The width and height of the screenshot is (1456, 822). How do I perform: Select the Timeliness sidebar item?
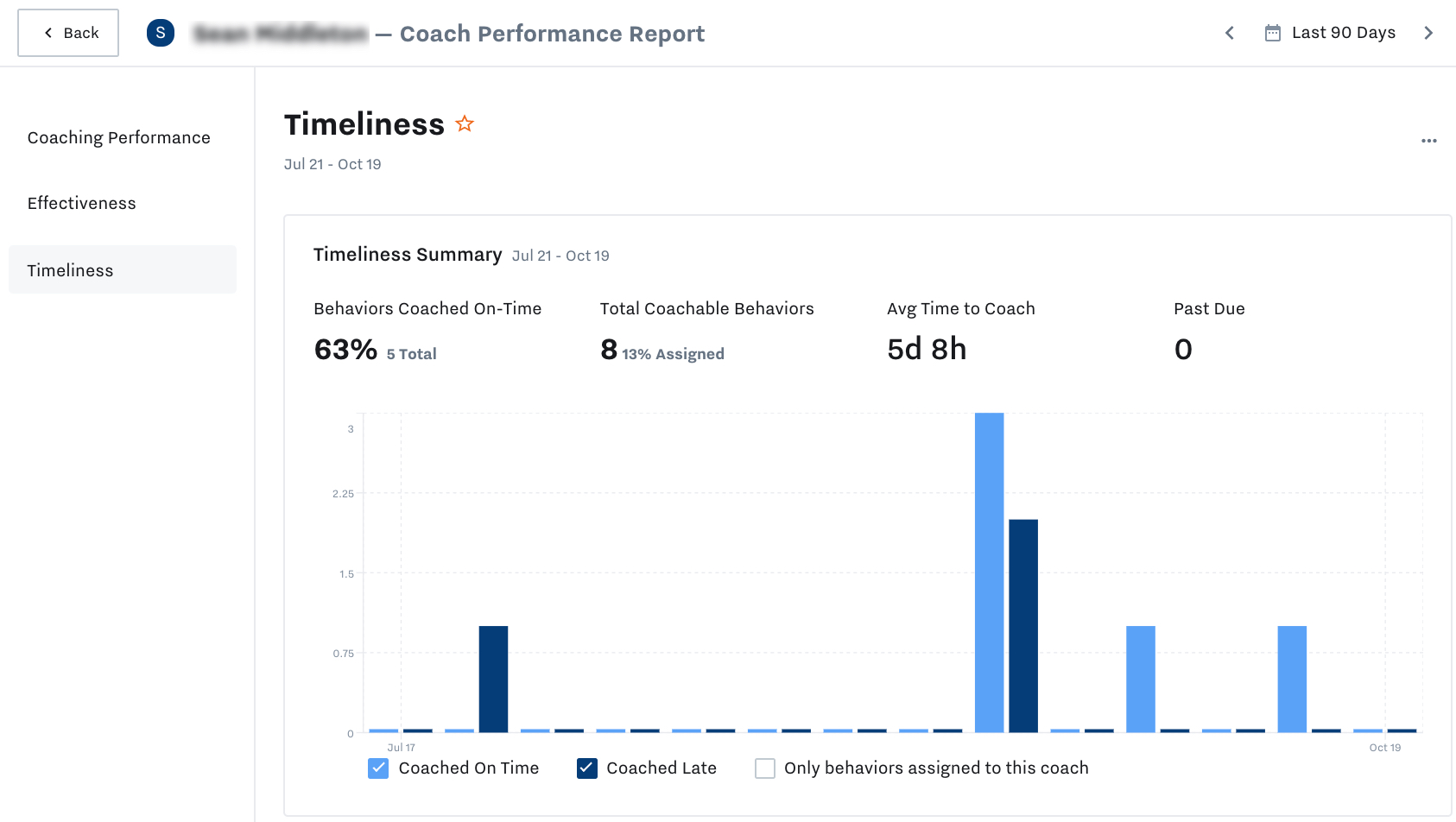(70, 269)
